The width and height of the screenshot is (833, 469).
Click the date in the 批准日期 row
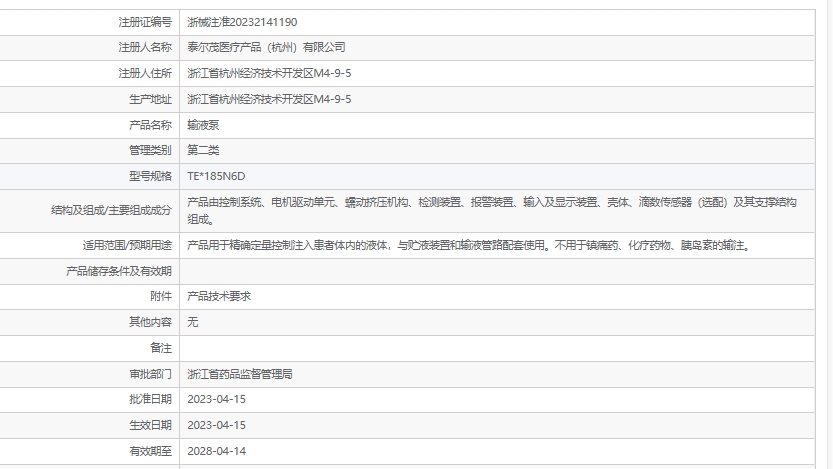tap(216, 399)
